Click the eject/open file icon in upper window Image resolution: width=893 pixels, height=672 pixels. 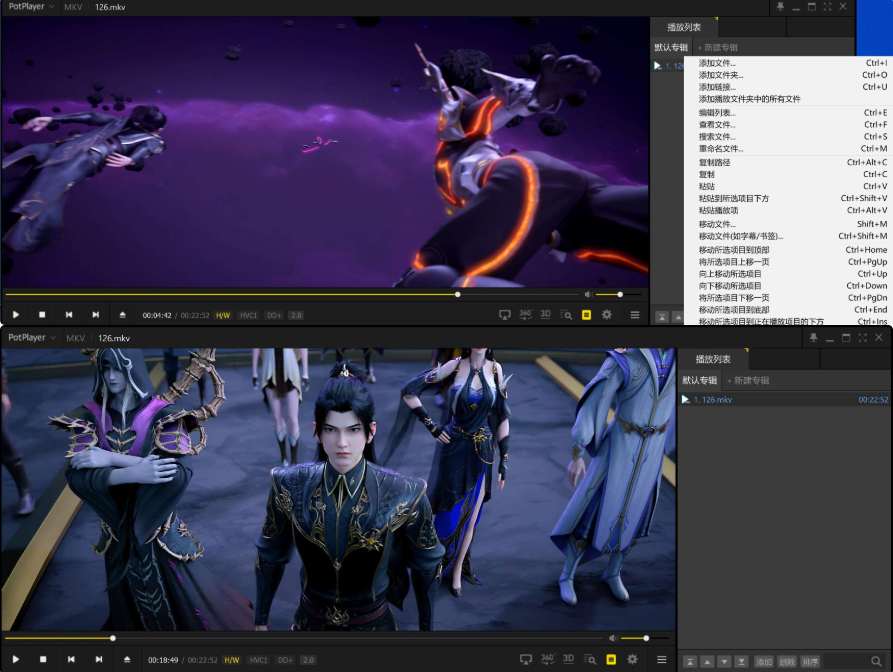[122, 315]
